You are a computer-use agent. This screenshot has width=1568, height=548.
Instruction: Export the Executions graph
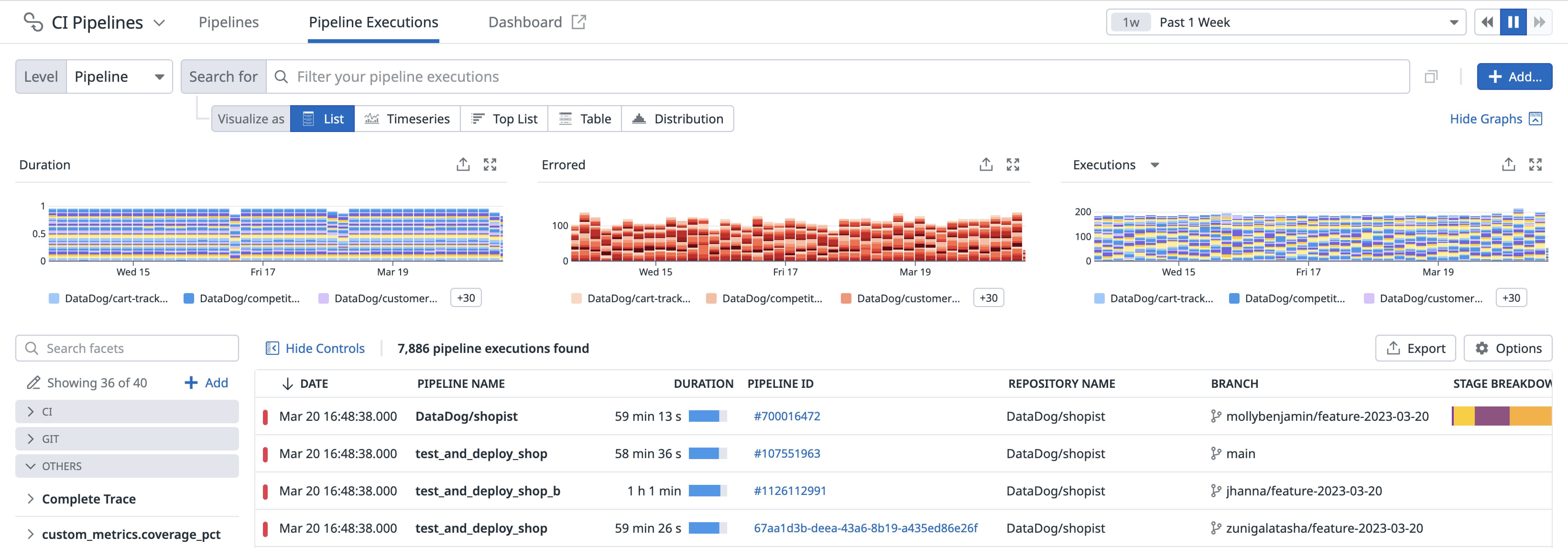pyautogui.click(x=1508, y=164)
